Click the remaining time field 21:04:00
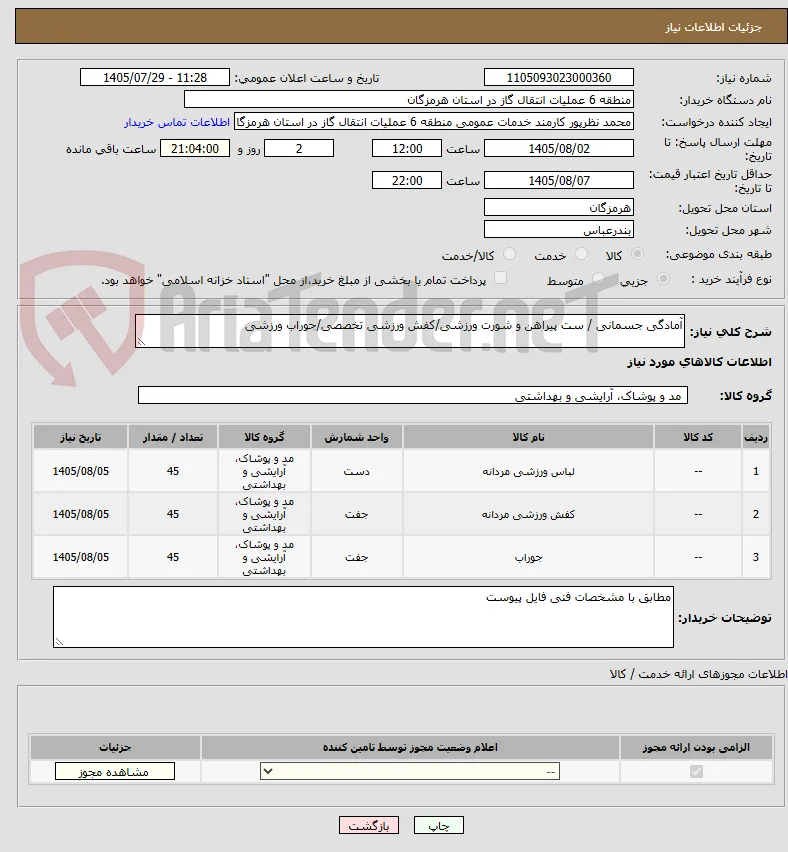788x852 pixels. pos(195,148)
